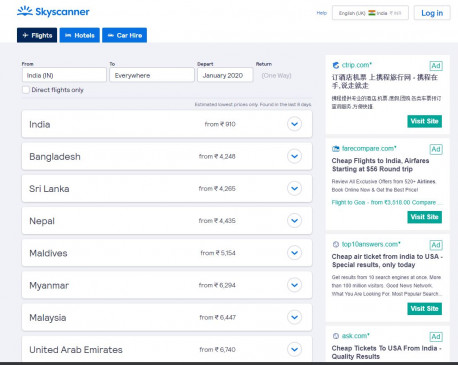
Task: Open the farecompare.com ad link
Action: tap(369, 148)
